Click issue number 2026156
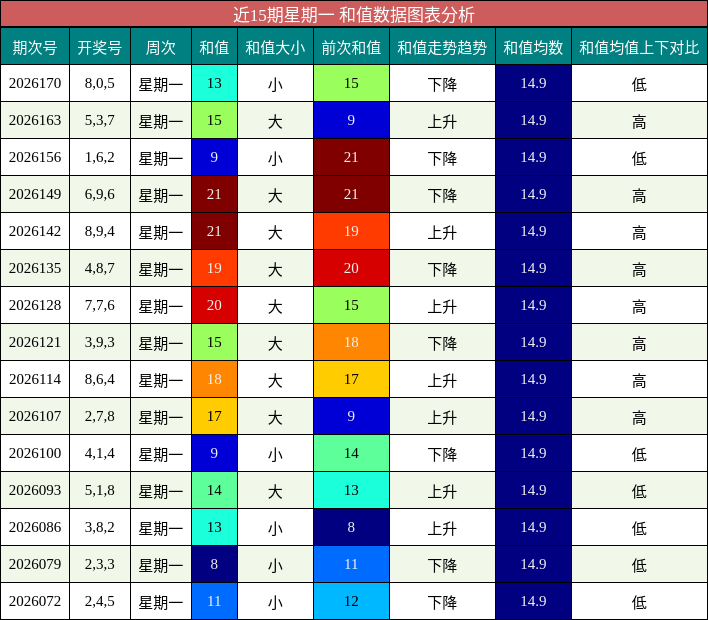 click(x=35, y=157)
